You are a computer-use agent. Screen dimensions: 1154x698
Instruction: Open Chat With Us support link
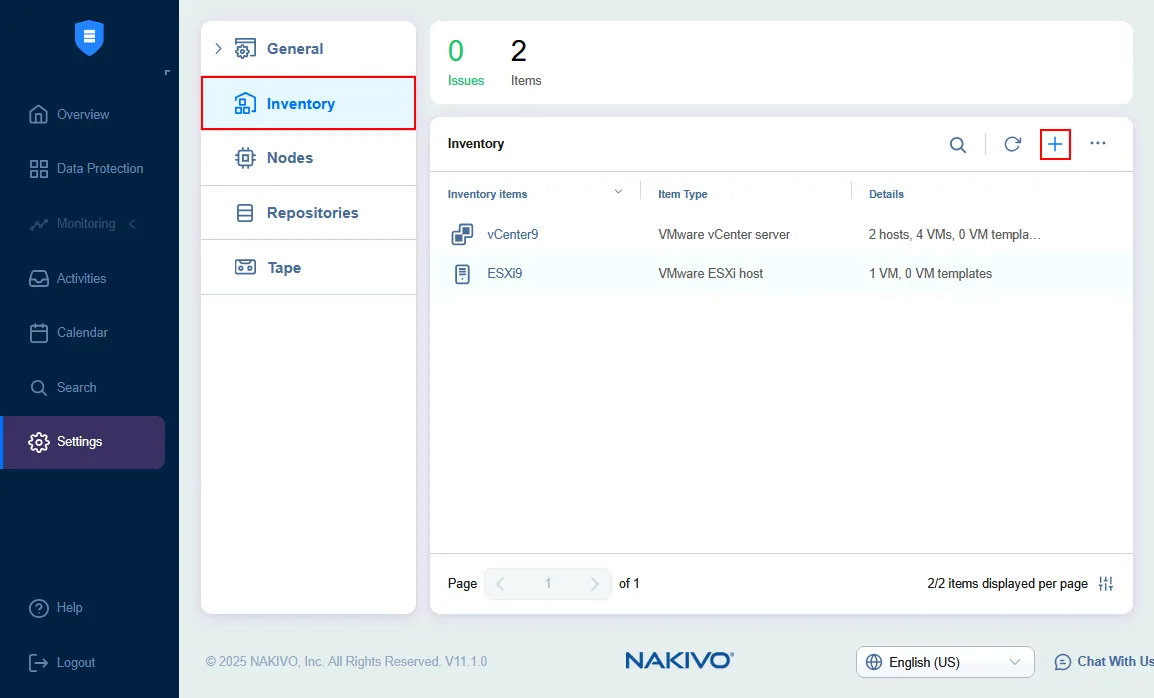[1104, 662]
